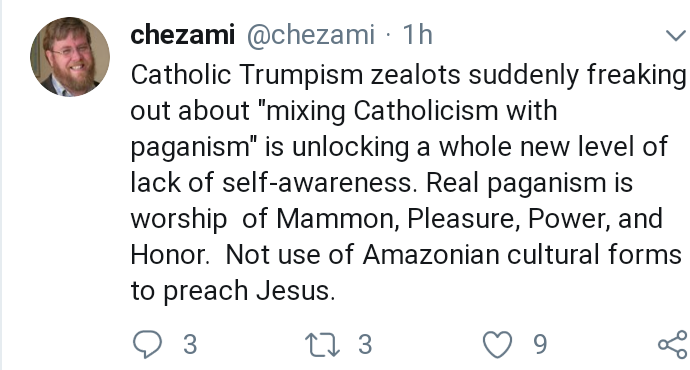Screen dimensions: 690x370
Task: Click the text 'lack of self-awareness'
Action: tap(272, 182)
